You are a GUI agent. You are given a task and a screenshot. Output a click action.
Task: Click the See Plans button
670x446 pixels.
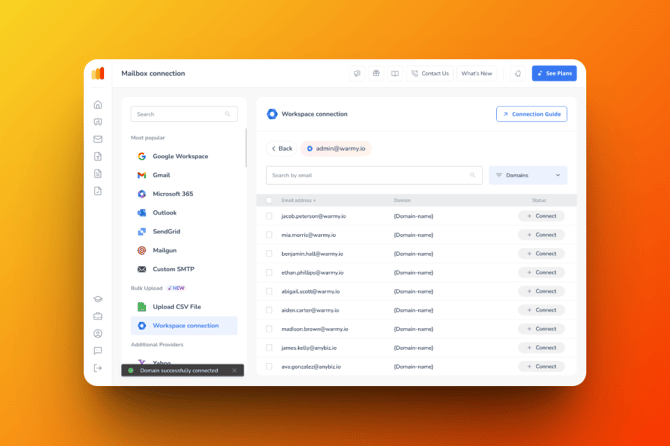[x=554, y=74]
